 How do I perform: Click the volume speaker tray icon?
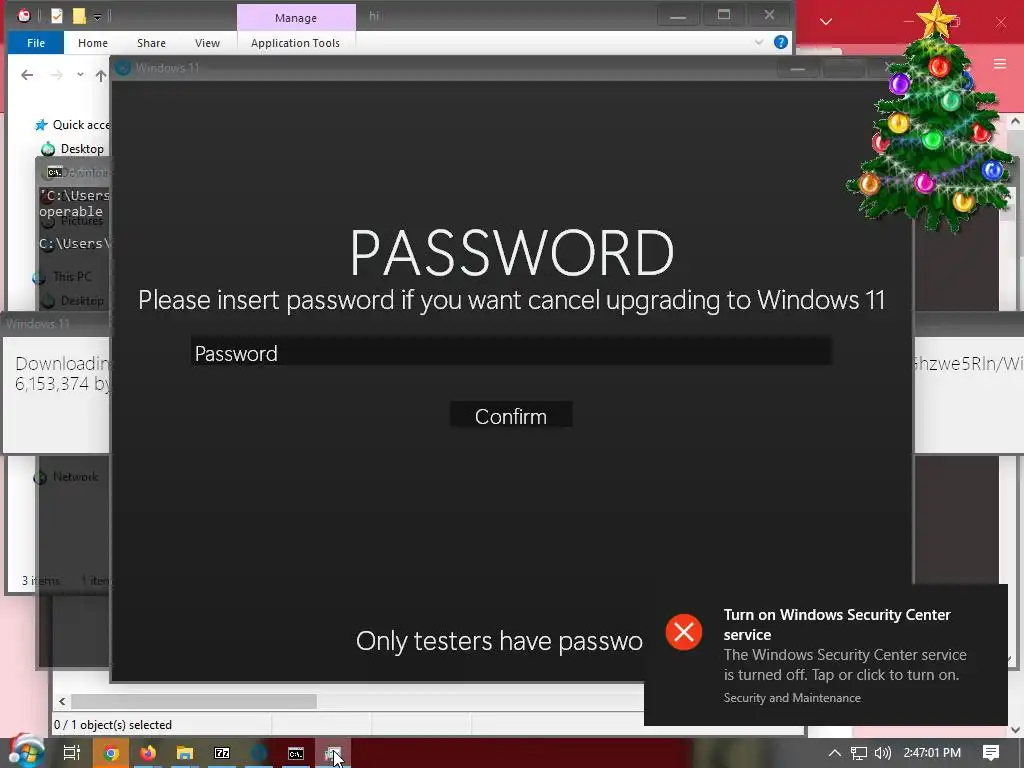pyautogui.click(x=882, y=753)
